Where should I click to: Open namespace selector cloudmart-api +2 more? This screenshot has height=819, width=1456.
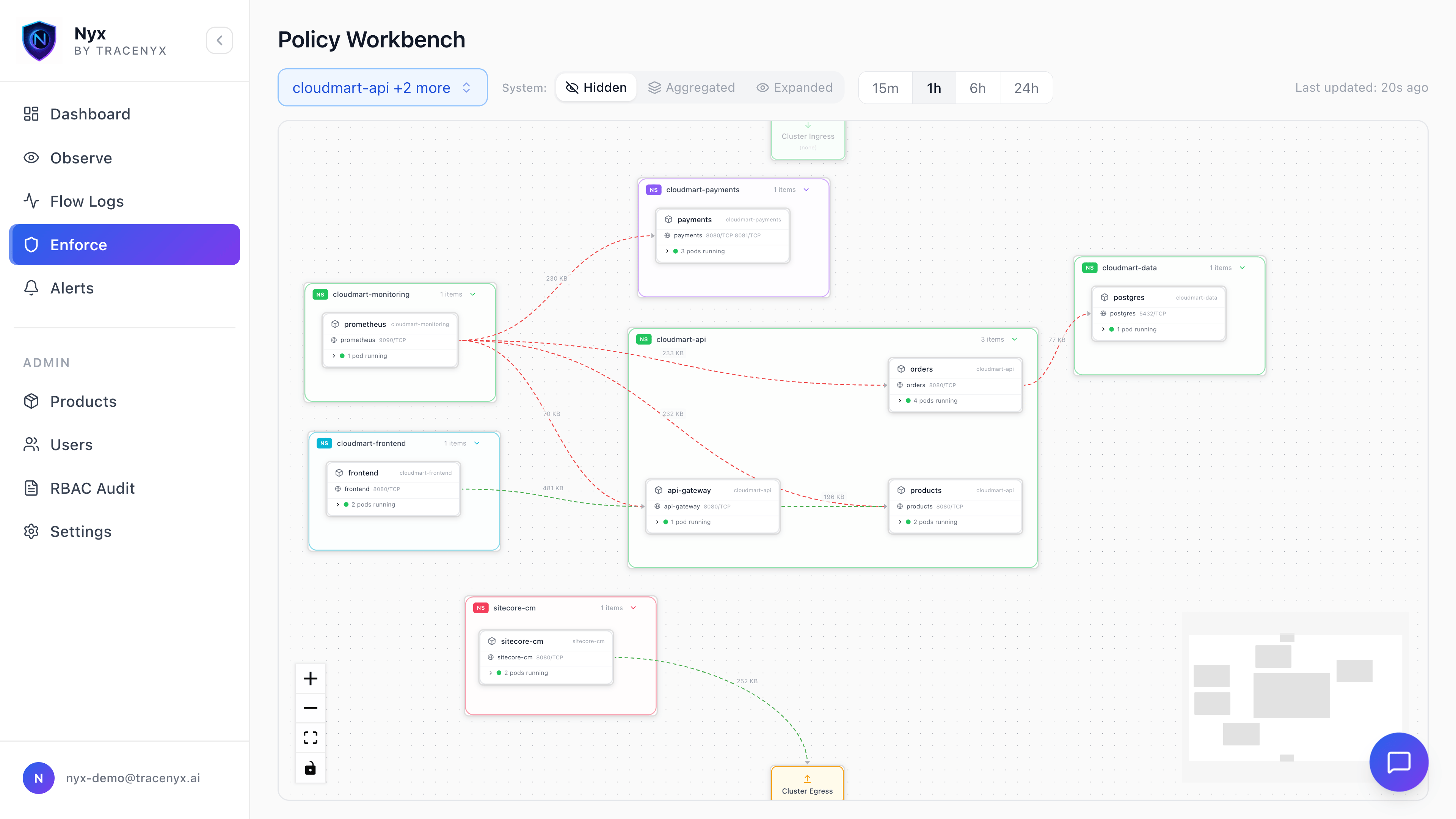(383, 88)
